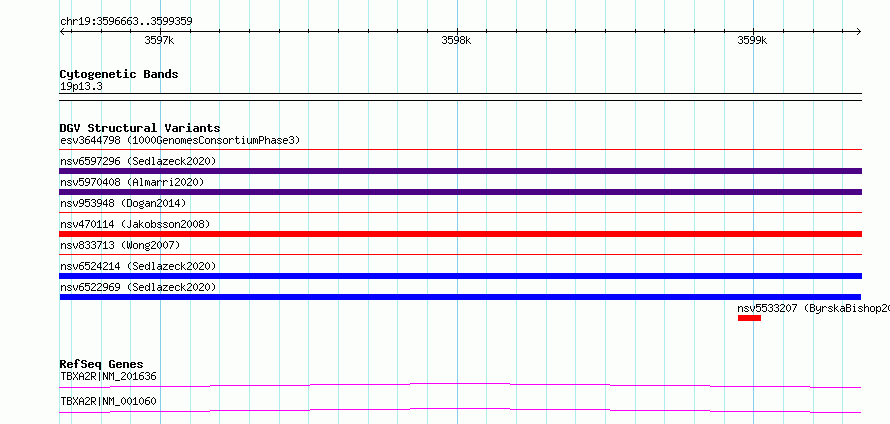Screen dimensions: 890x424
Task: Open the TBXA2R|NM_201636 gene label
Action: 108,376
